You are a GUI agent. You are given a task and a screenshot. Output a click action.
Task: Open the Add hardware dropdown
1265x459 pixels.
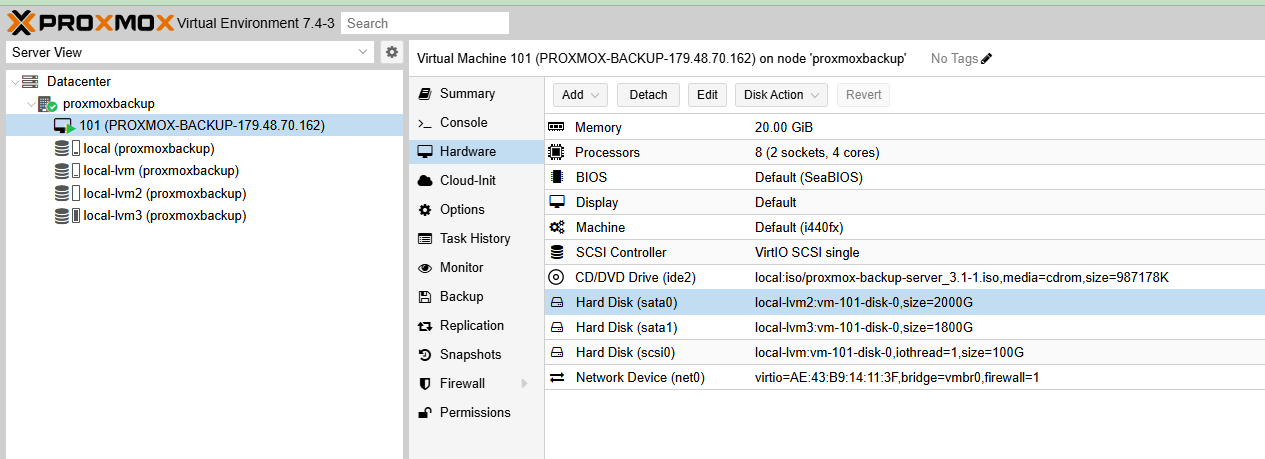tap(580, 95)
